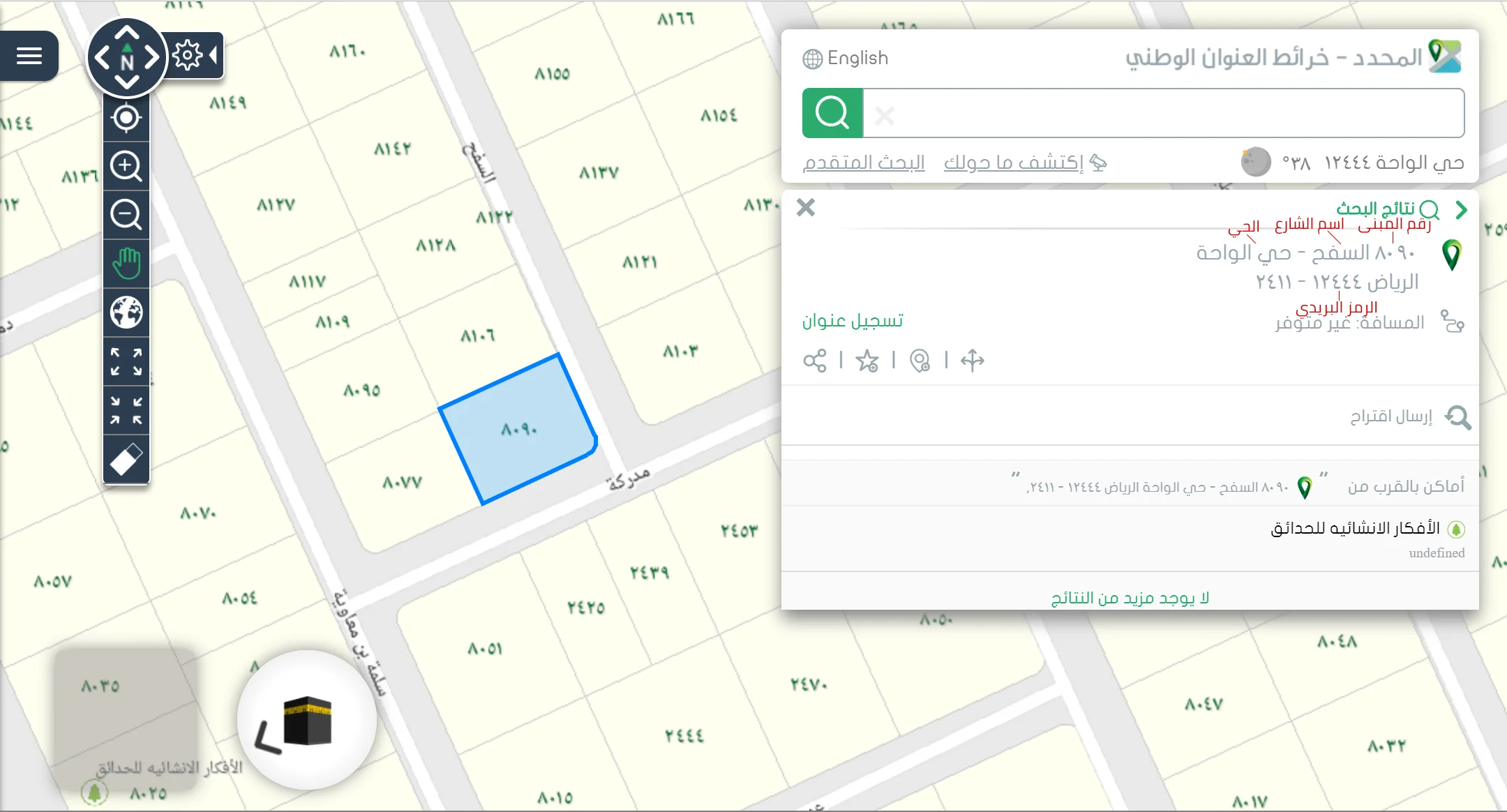Pan map north with up arrow

126,33
